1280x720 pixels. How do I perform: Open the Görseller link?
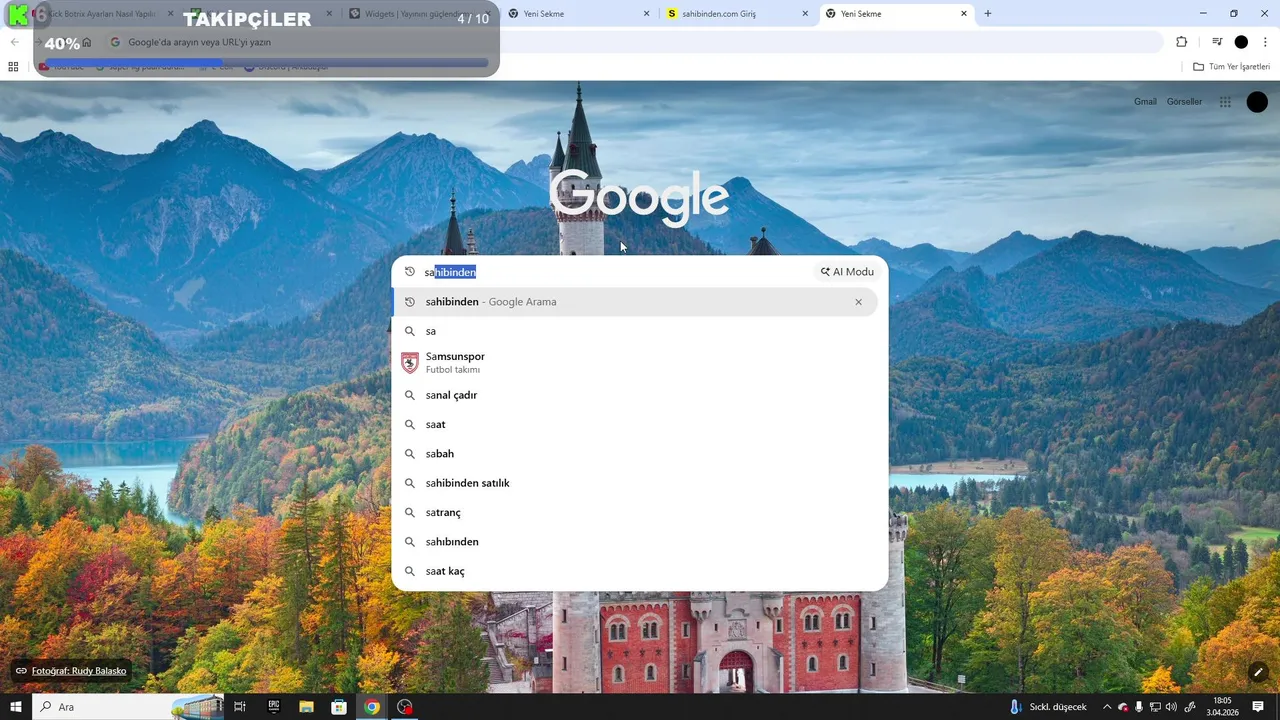1184,102
